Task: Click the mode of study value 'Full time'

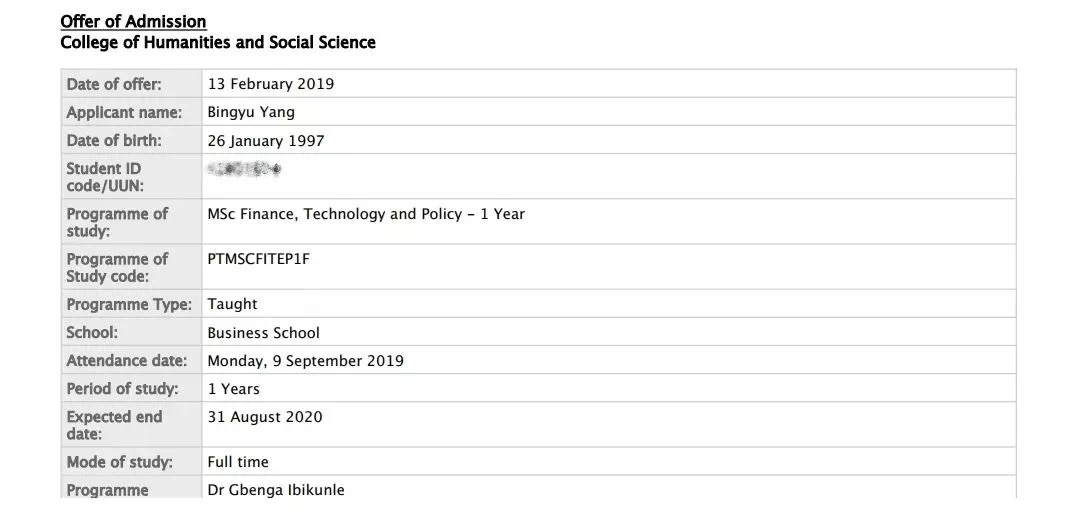Action: tap(238, 462)
